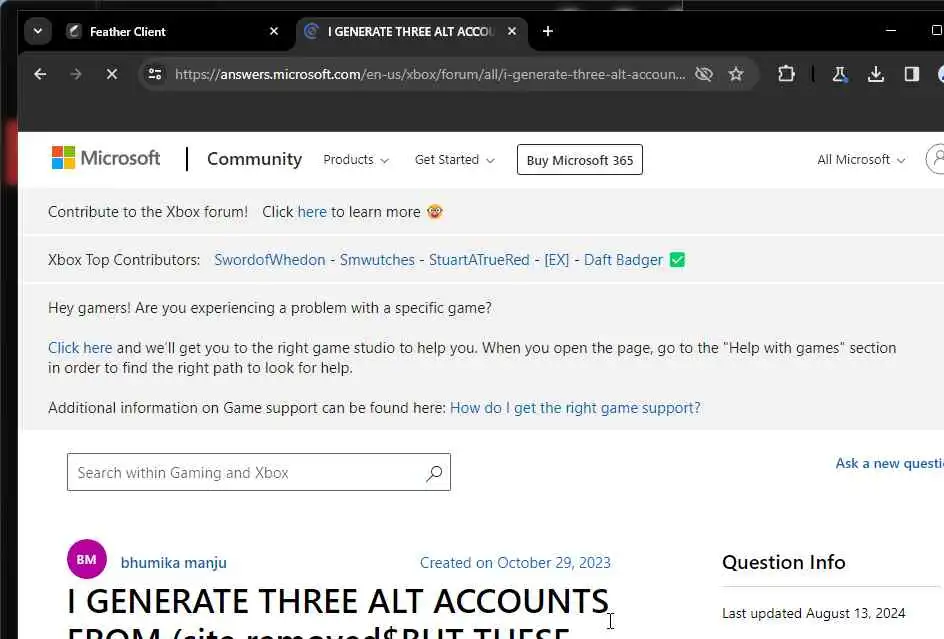Stop loading the page
The image size is (944, 639).
point(112,74)
